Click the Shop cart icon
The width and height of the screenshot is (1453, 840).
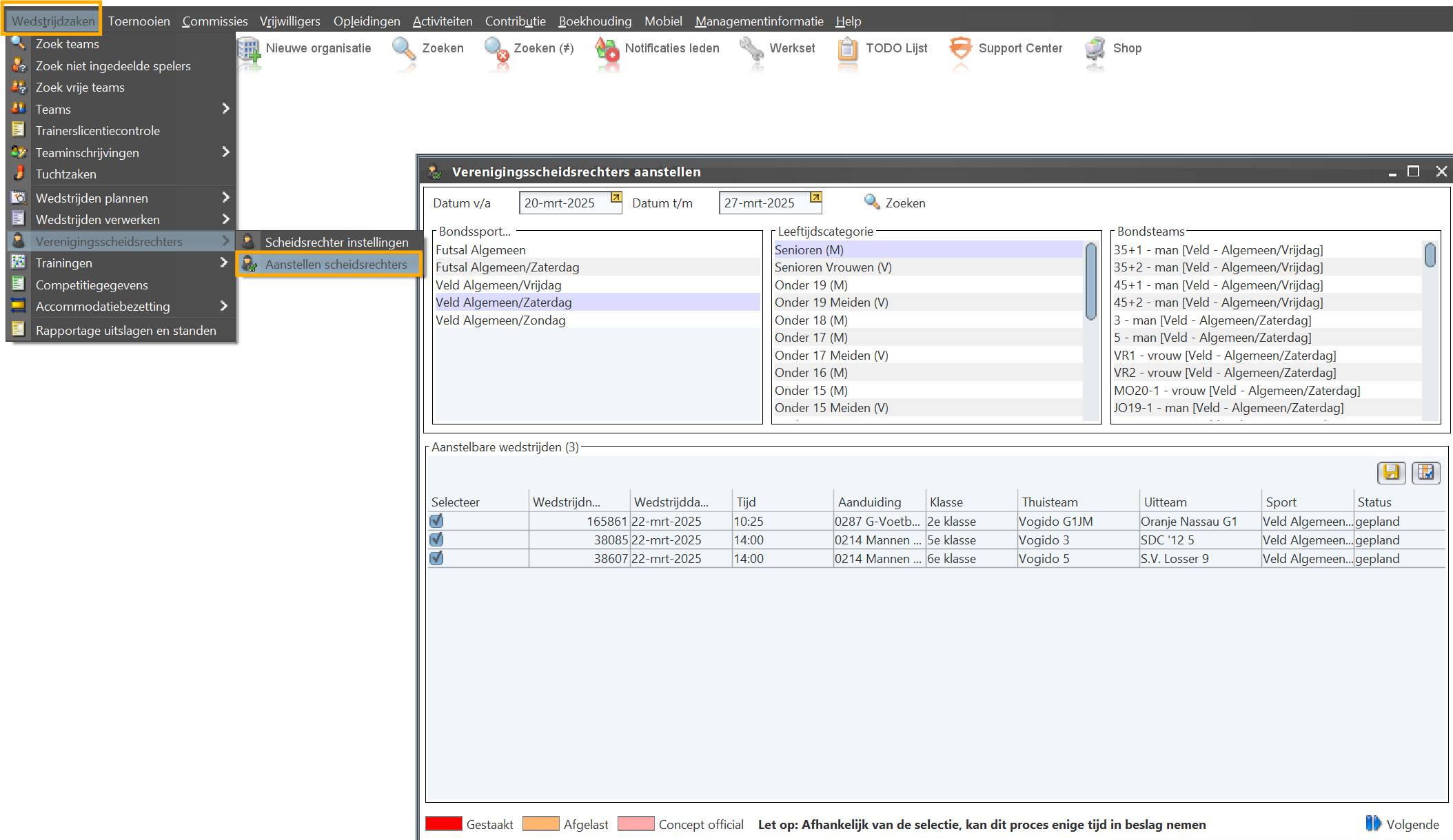(1095, 50)
